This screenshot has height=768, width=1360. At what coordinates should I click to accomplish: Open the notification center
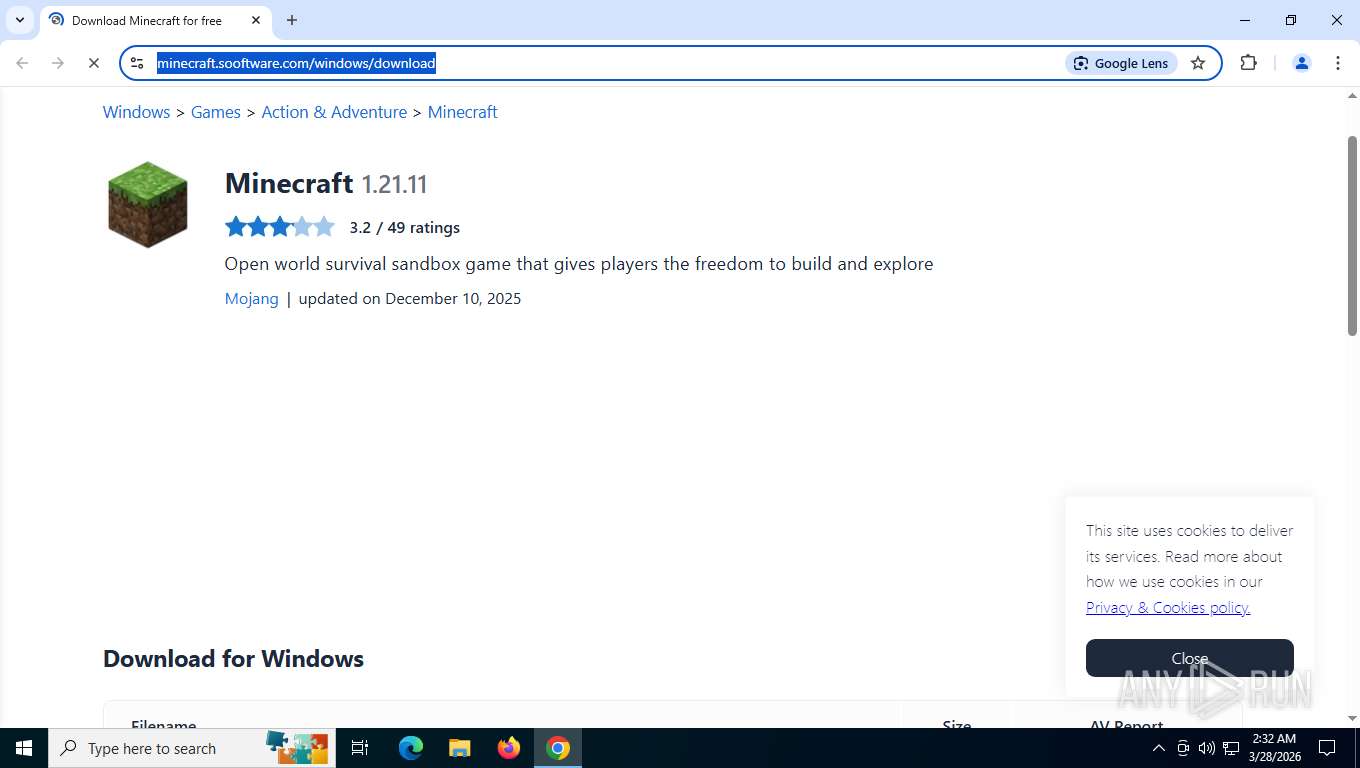[x=1327, y=748]
